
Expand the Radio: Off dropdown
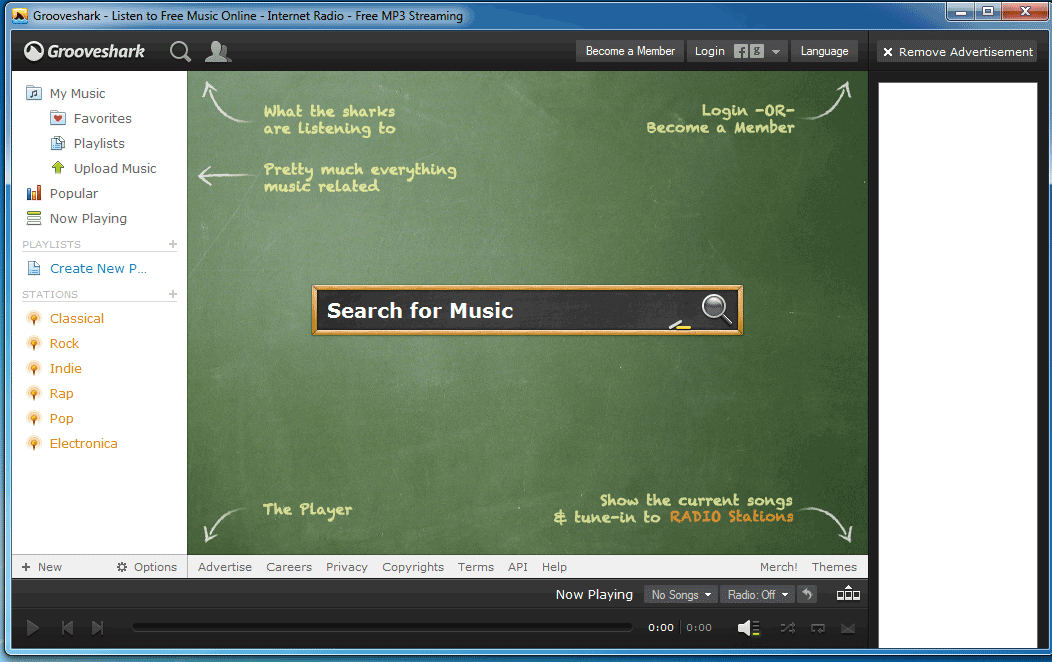tap(757, 594)
